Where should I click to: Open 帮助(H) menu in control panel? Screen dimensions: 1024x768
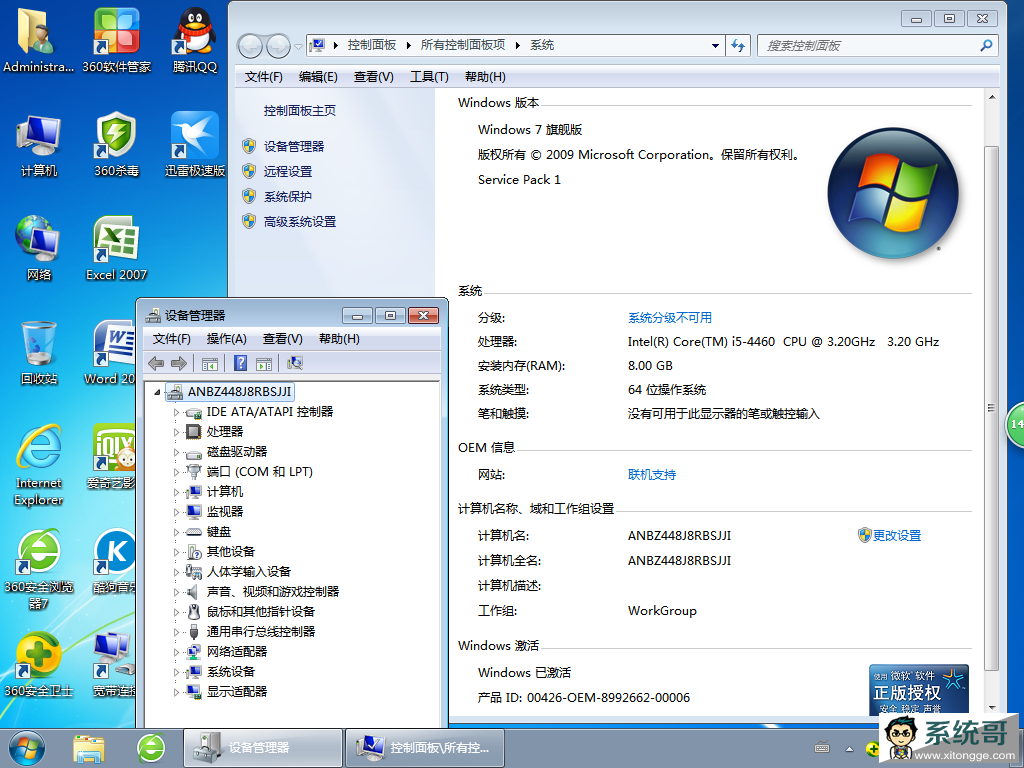click(x=485, y=77)
